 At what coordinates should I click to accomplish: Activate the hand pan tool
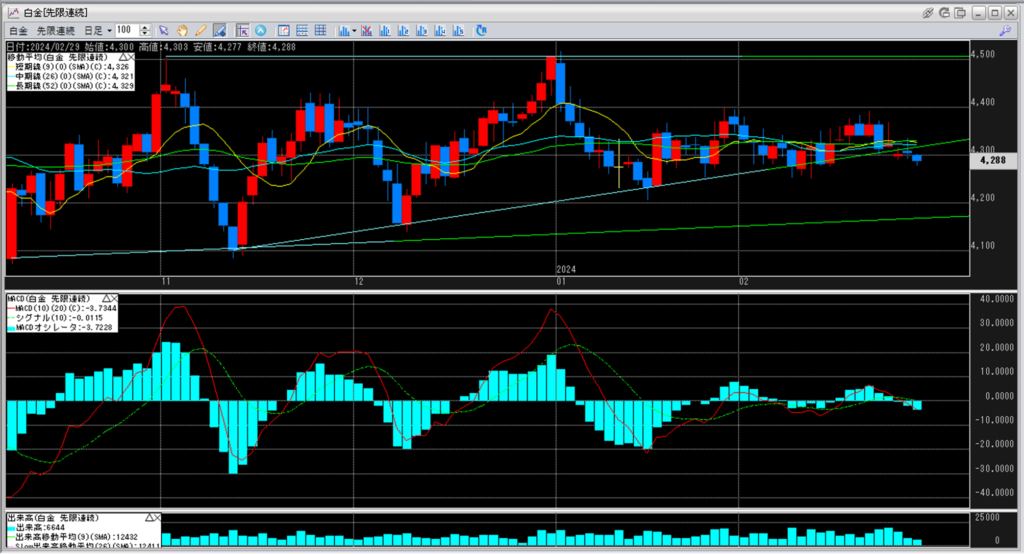click(x=182, y=31)
